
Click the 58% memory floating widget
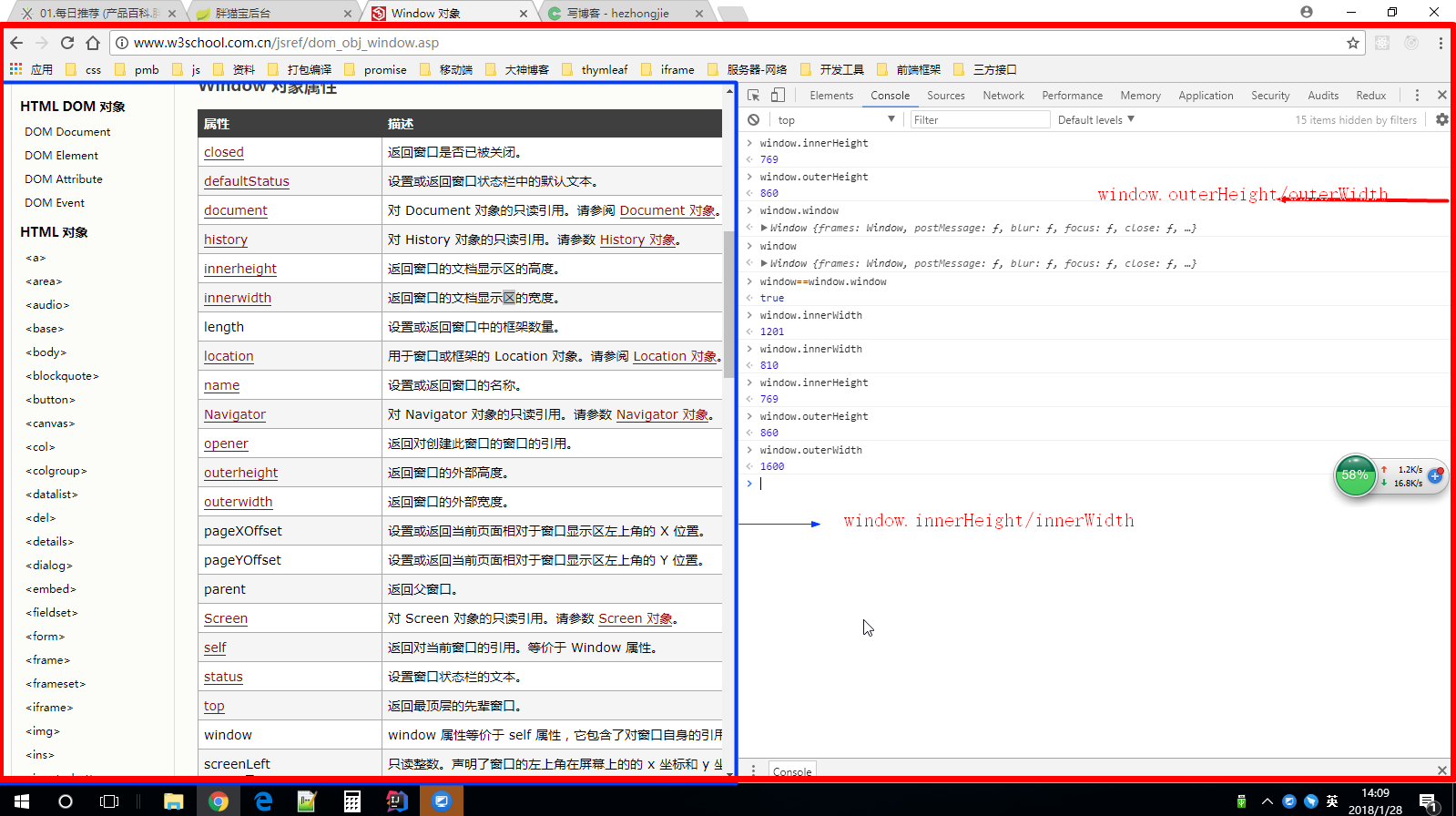[x=1356, y=474]
